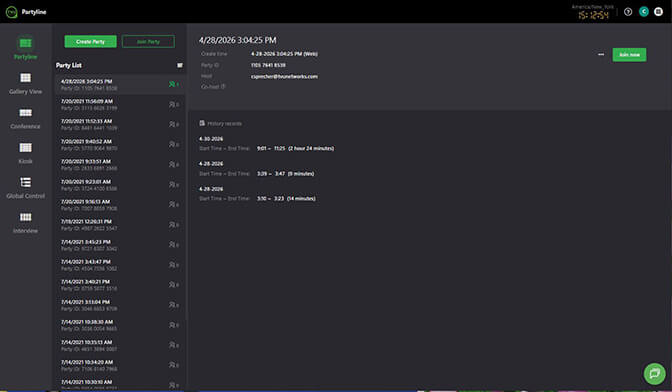Click the host email address text
The height and width of the screenshot is (392, 672).
click(284, 77)
